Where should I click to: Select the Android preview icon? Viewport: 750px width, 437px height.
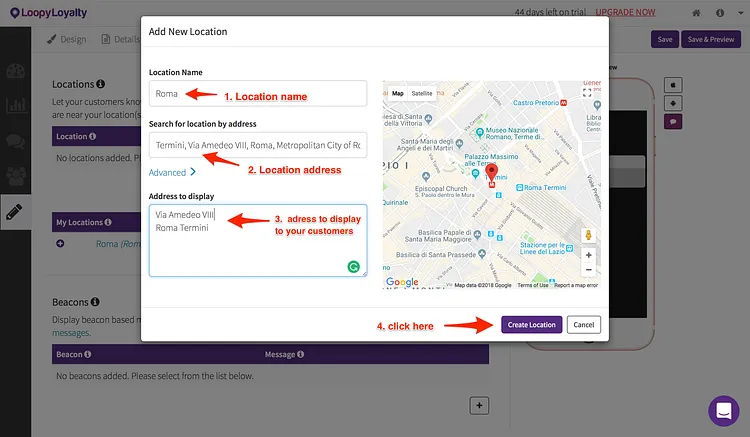click(673, 103)
